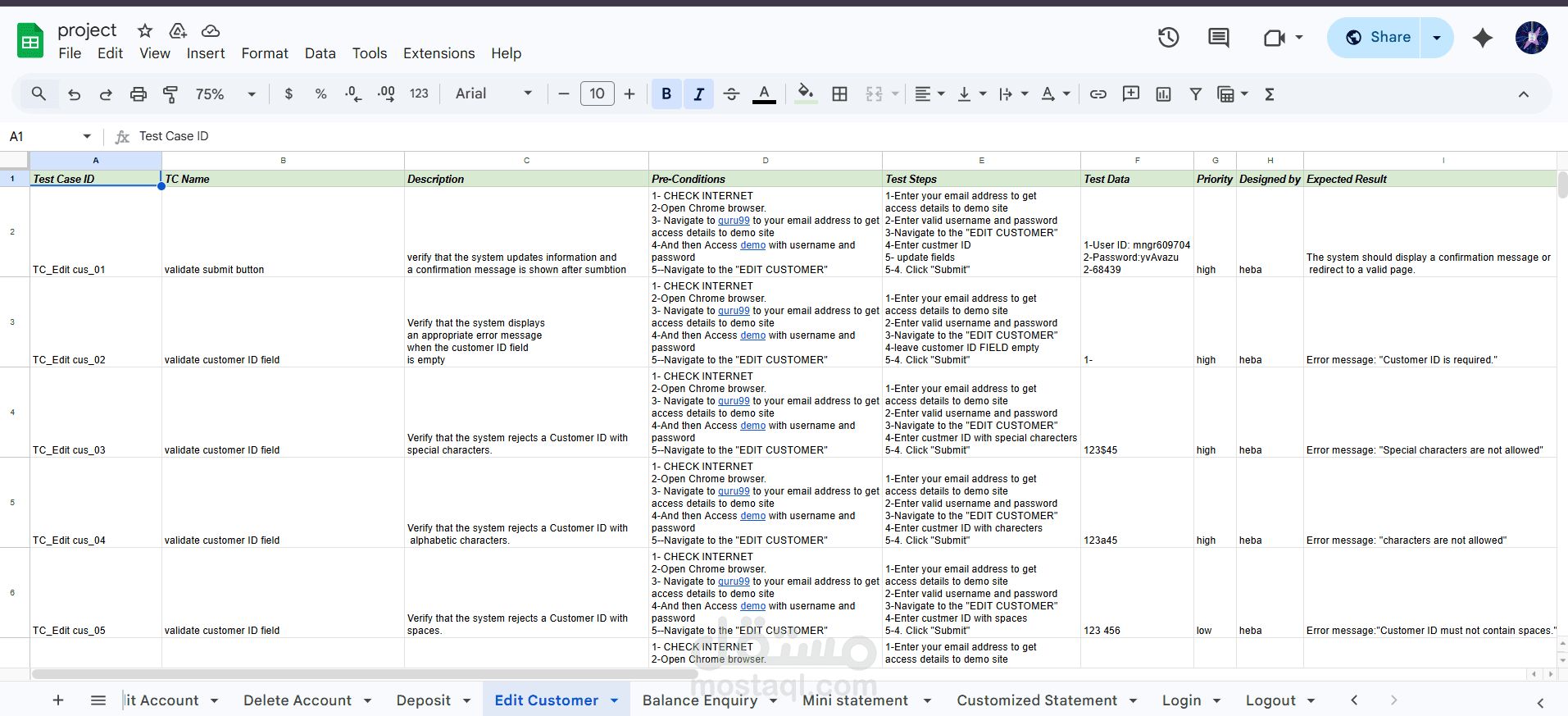Star the project document
The image size is (1568, 716).
[x=145, y=31]
